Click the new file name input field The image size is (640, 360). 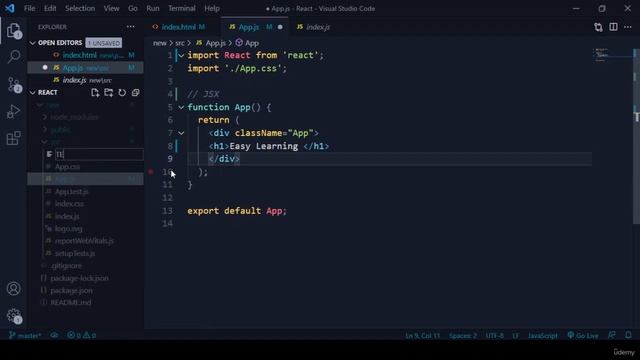click(x=99, y=154)
